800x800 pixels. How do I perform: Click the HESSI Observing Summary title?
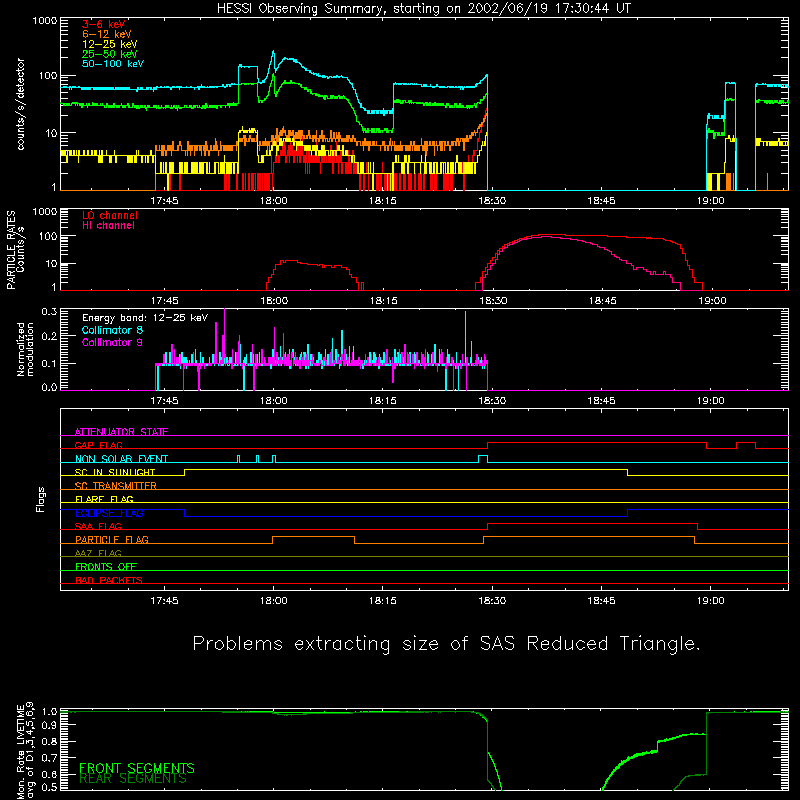424,9
